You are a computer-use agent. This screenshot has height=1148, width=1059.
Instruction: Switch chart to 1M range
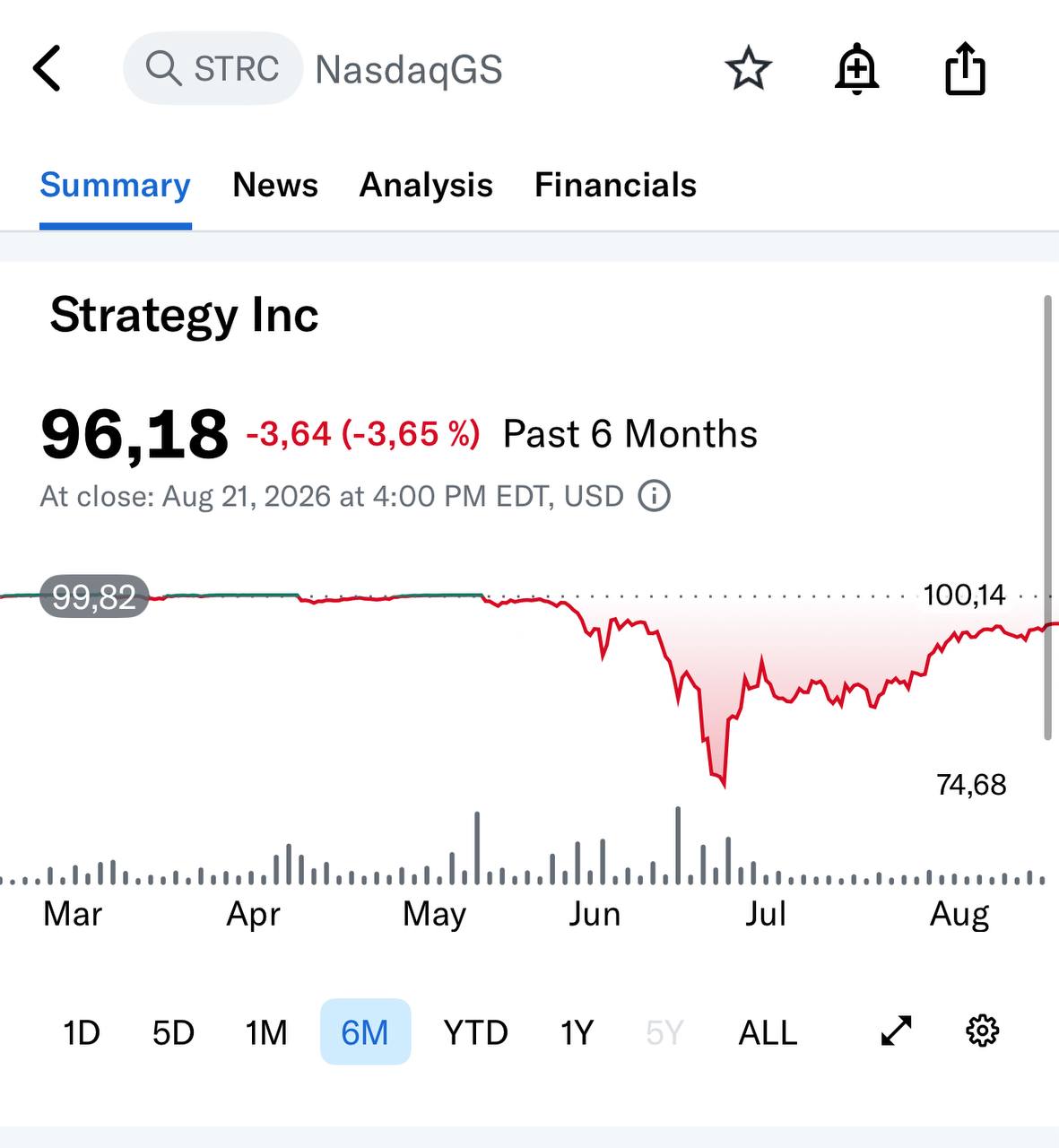pyautogui.click(x=266, y=1032)
